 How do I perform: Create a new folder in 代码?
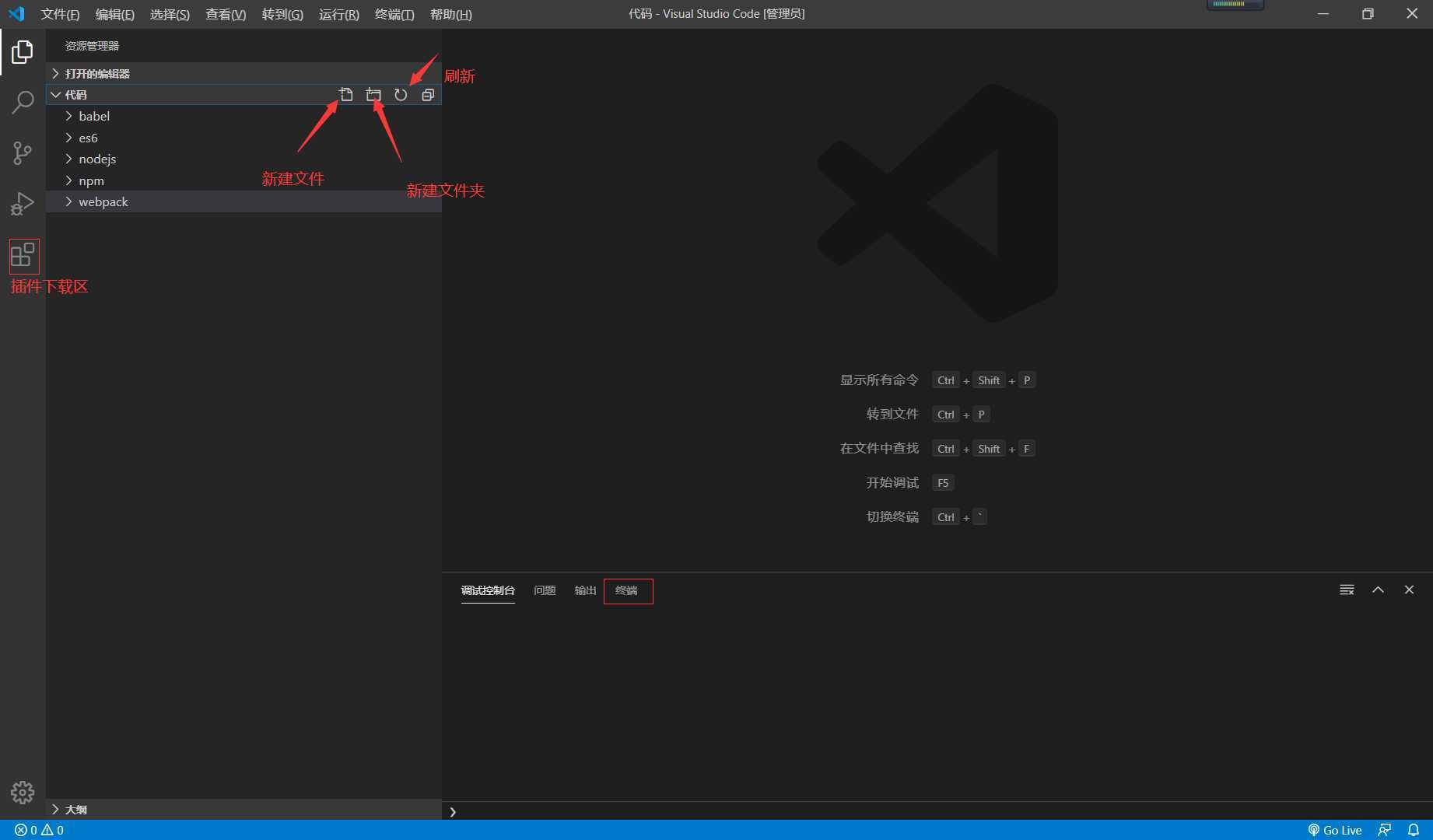click(x=373, y=95)
